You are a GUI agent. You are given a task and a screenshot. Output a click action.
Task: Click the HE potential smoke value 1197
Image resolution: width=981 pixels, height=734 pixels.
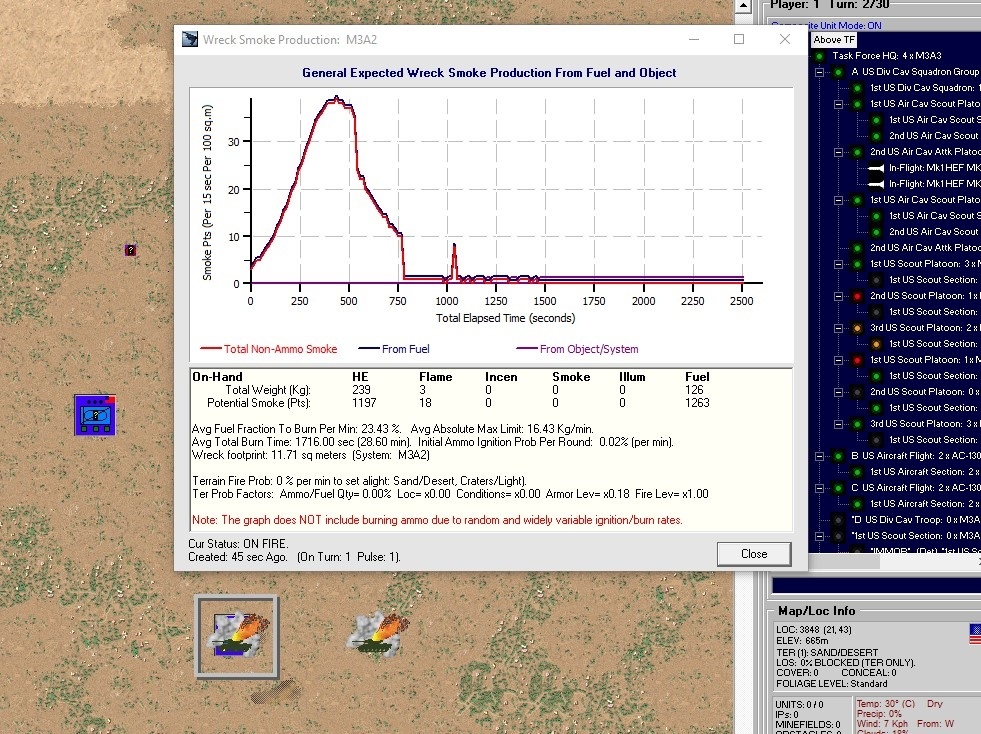364,403
